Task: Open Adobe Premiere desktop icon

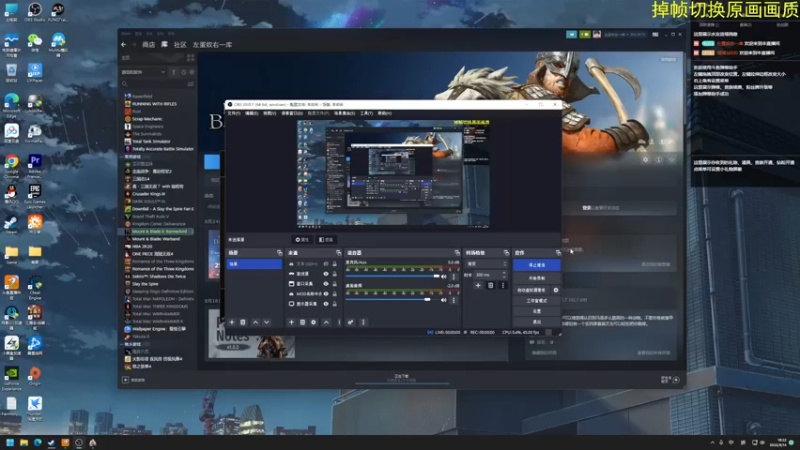Action: (x=35, y=166)
